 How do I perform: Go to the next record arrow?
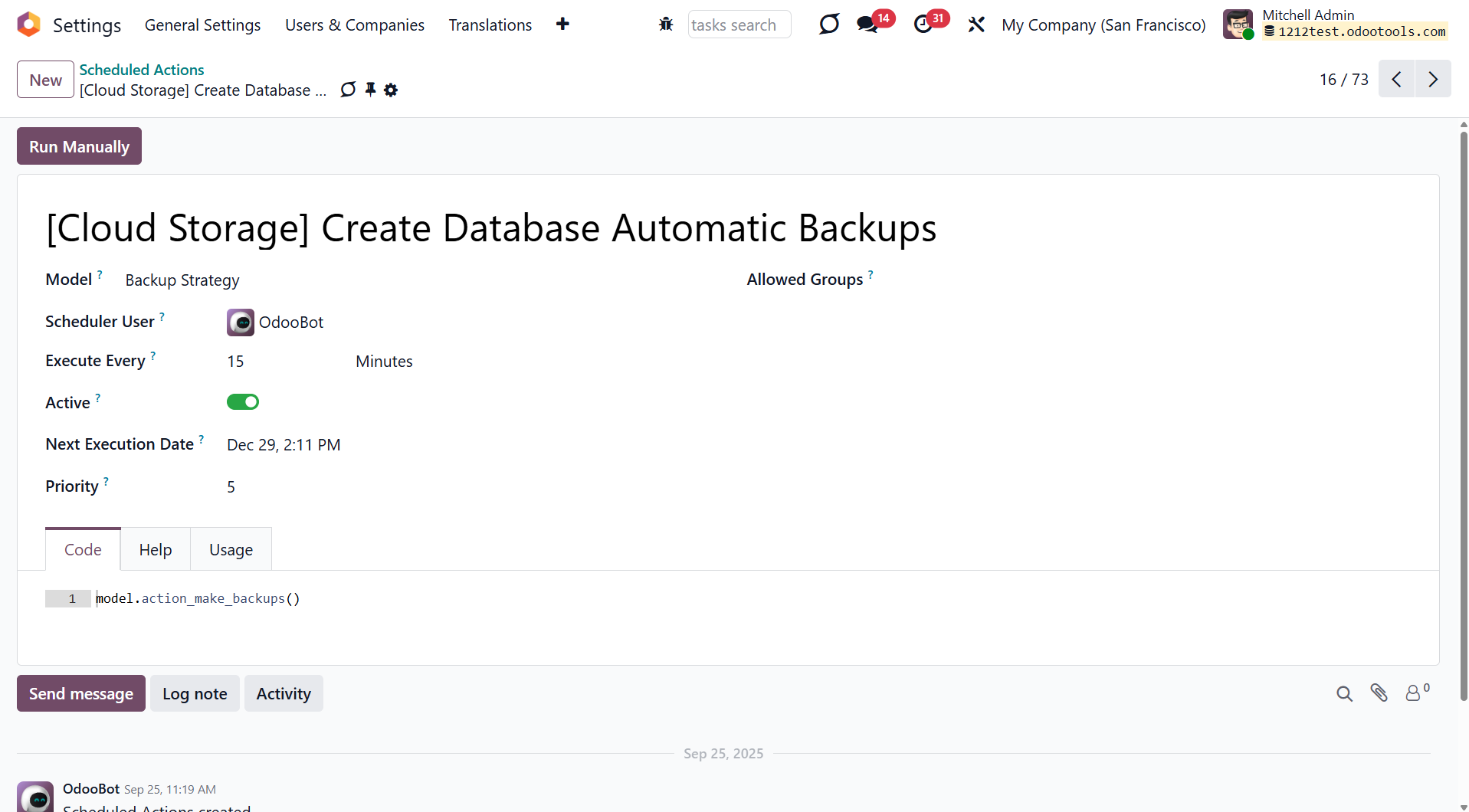point(1433,79)
